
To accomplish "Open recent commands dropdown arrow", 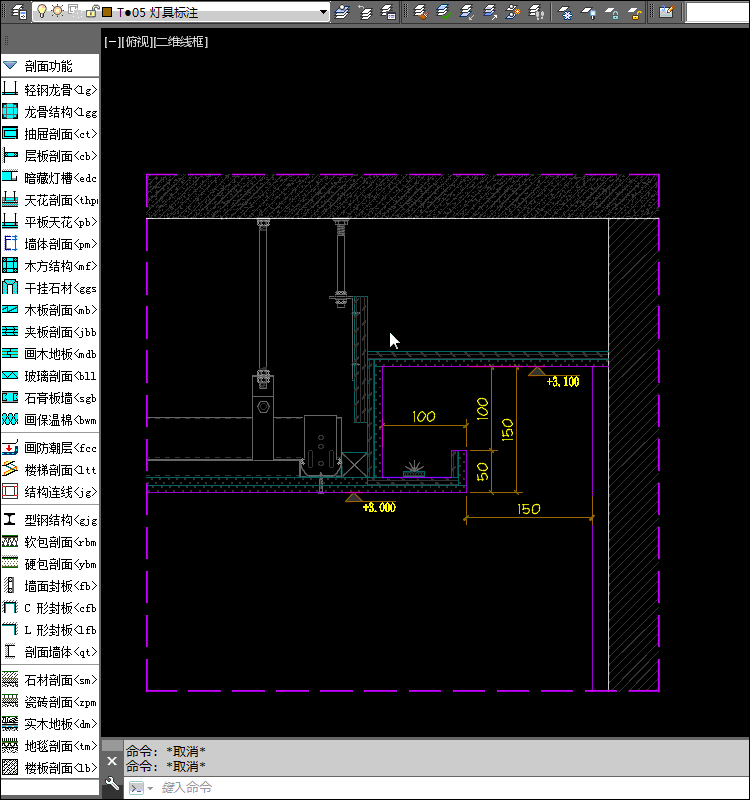I will coord(150,788).
